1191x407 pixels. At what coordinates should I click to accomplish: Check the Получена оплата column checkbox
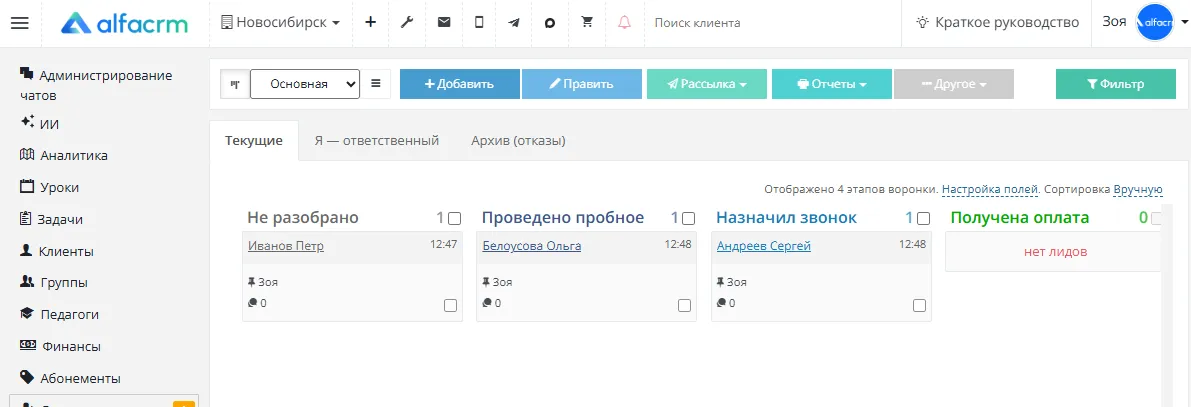pyautogui.click(x=1157, y=219)
